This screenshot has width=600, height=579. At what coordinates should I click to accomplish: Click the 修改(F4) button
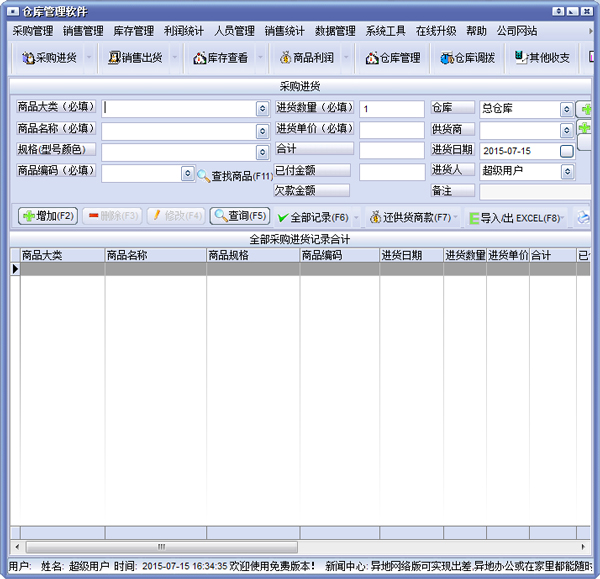[x=176, y=216]
